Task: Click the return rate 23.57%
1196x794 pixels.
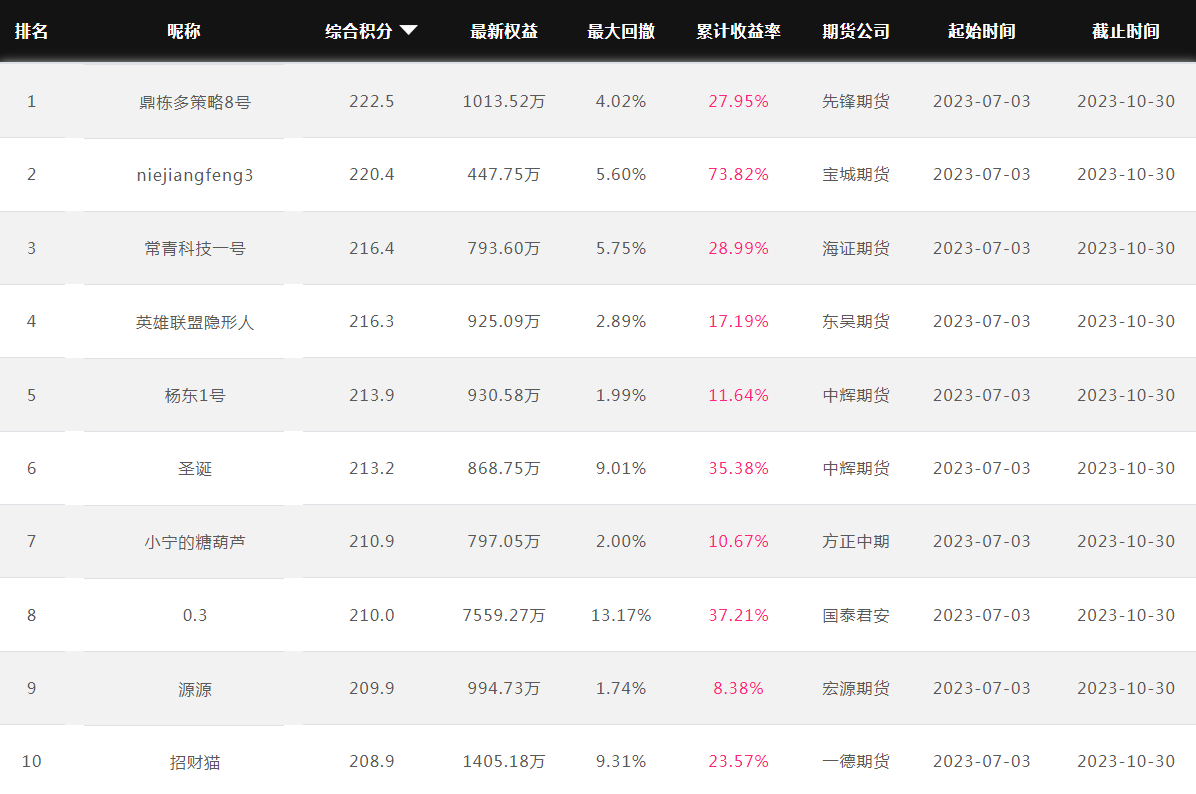Action: (x=738, y=761)
